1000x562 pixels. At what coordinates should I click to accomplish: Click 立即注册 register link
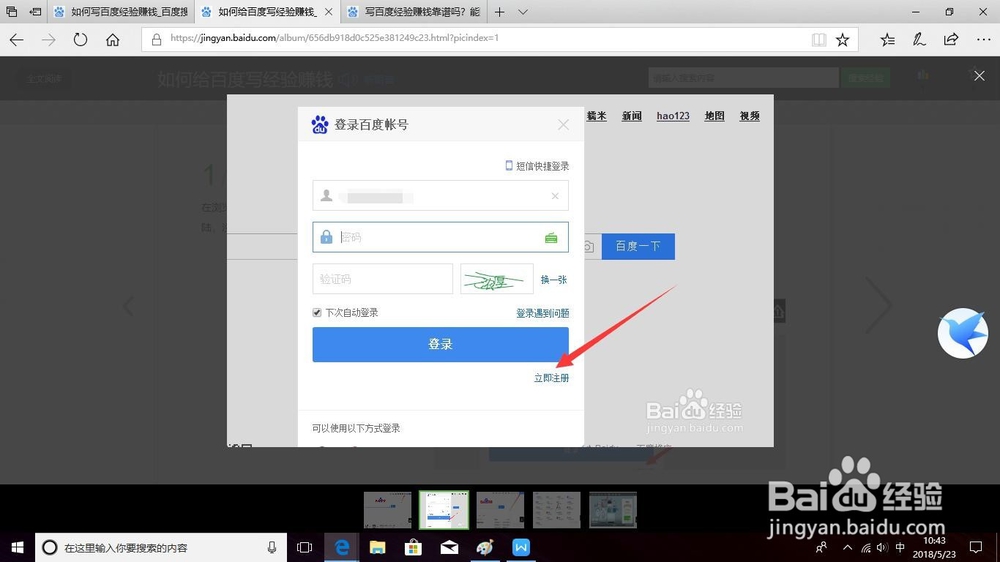(x=552, y=378)
